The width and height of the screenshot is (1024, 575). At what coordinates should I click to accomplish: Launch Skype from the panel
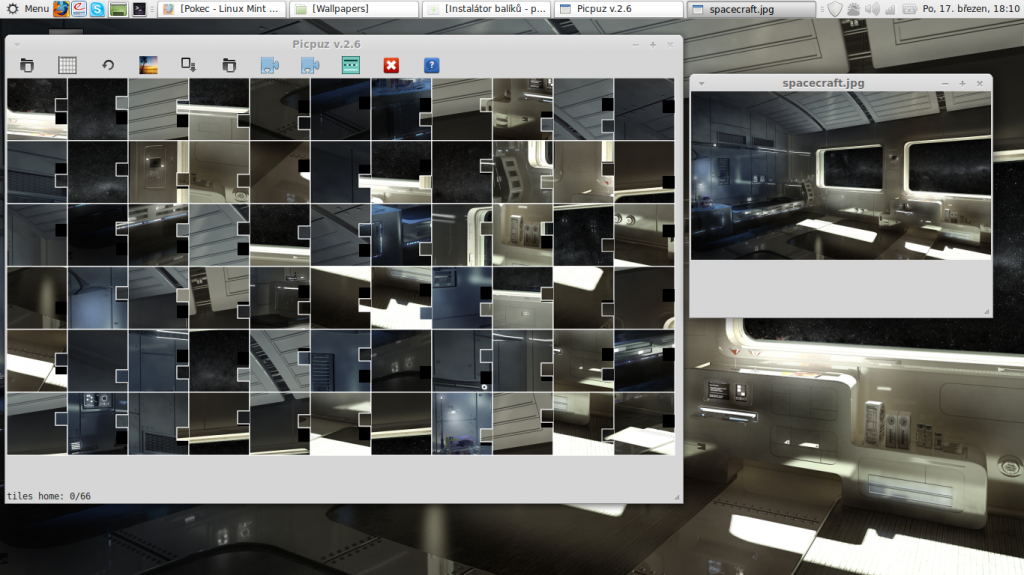(97, 8)
